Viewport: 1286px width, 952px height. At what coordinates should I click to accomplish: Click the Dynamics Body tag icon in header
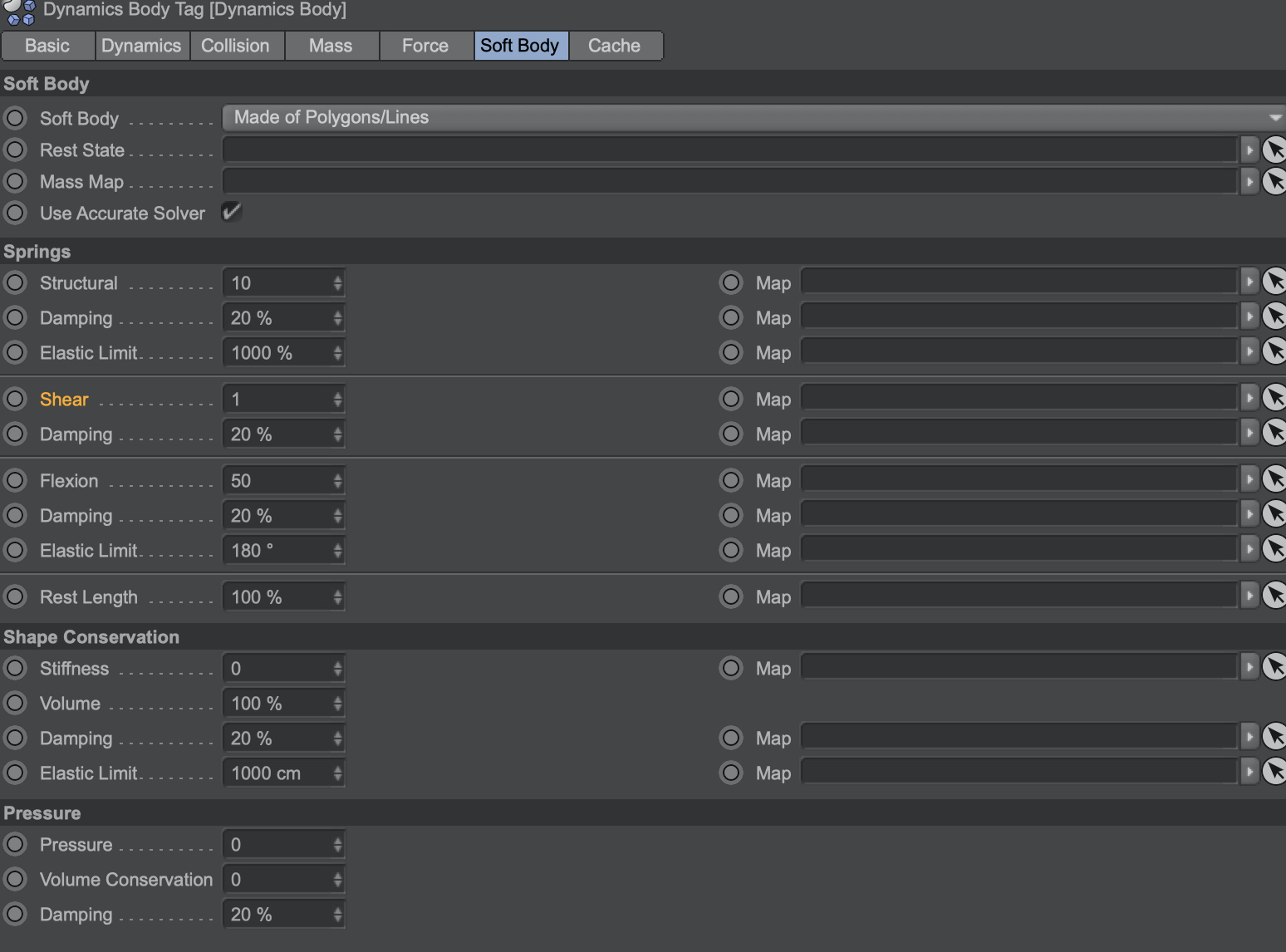click(21, 12)
